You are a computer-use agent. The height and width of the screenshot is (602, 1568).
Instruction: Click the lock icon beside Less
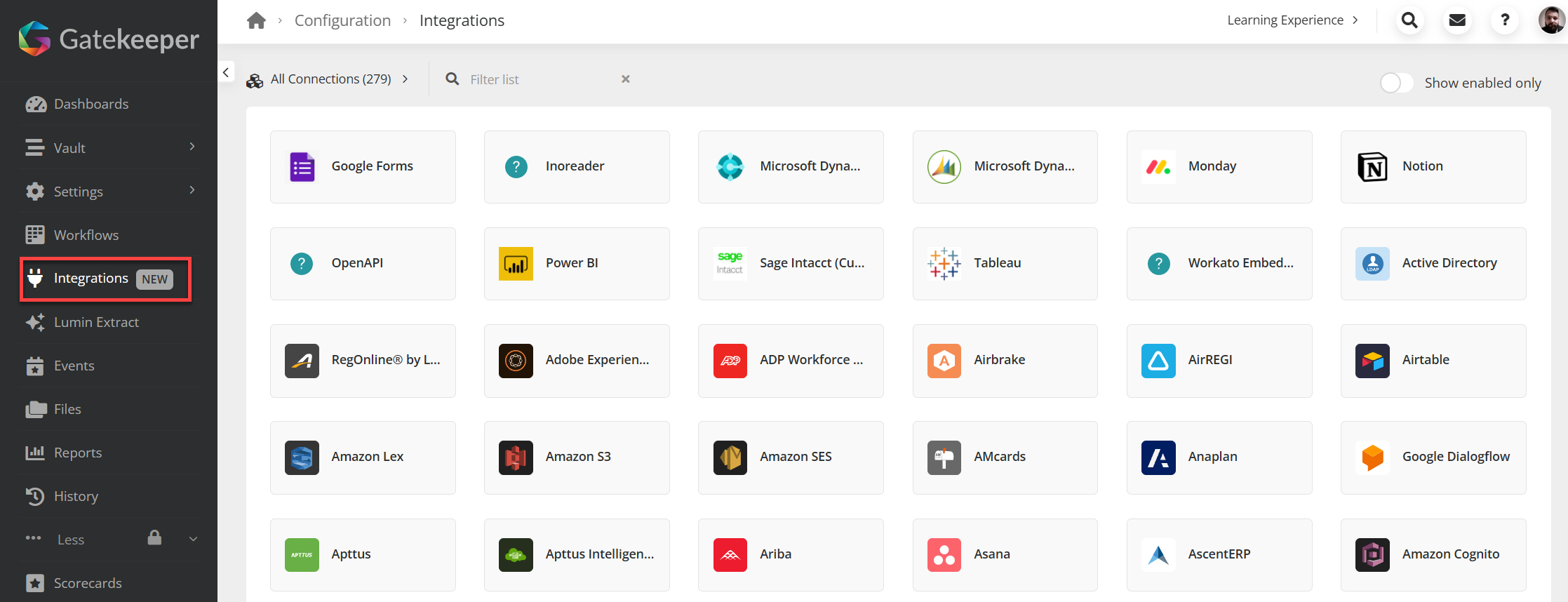pos(154,537)
